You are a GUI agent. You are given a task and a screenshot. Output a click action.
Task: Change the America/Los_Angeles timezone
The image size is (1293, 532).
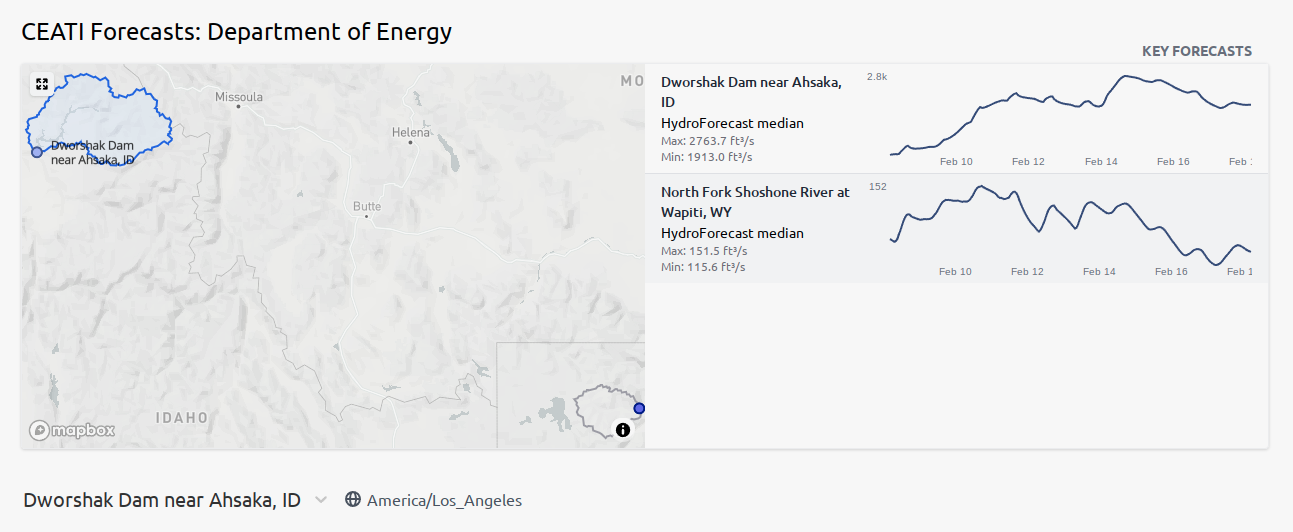pyautogui.click(x=444, y=500)
